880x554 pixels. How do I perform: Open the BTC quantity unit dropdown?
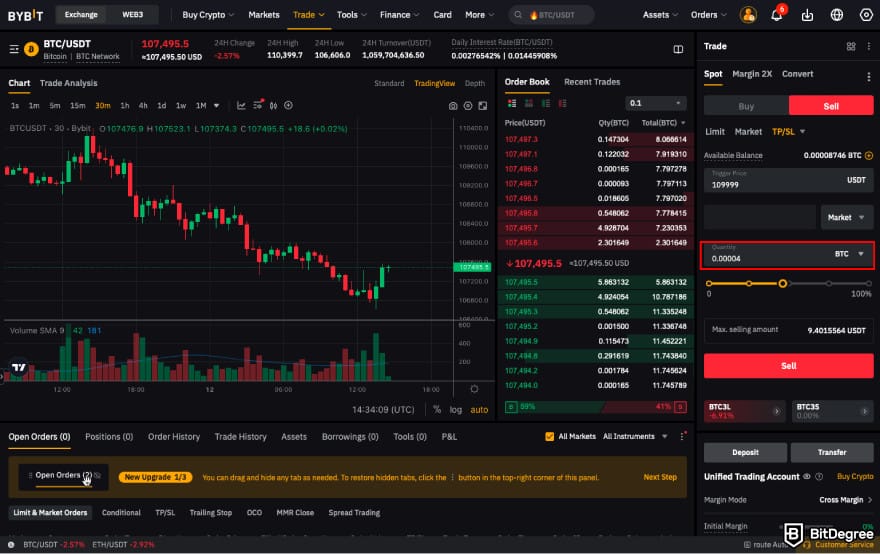(x=849, y=254)
